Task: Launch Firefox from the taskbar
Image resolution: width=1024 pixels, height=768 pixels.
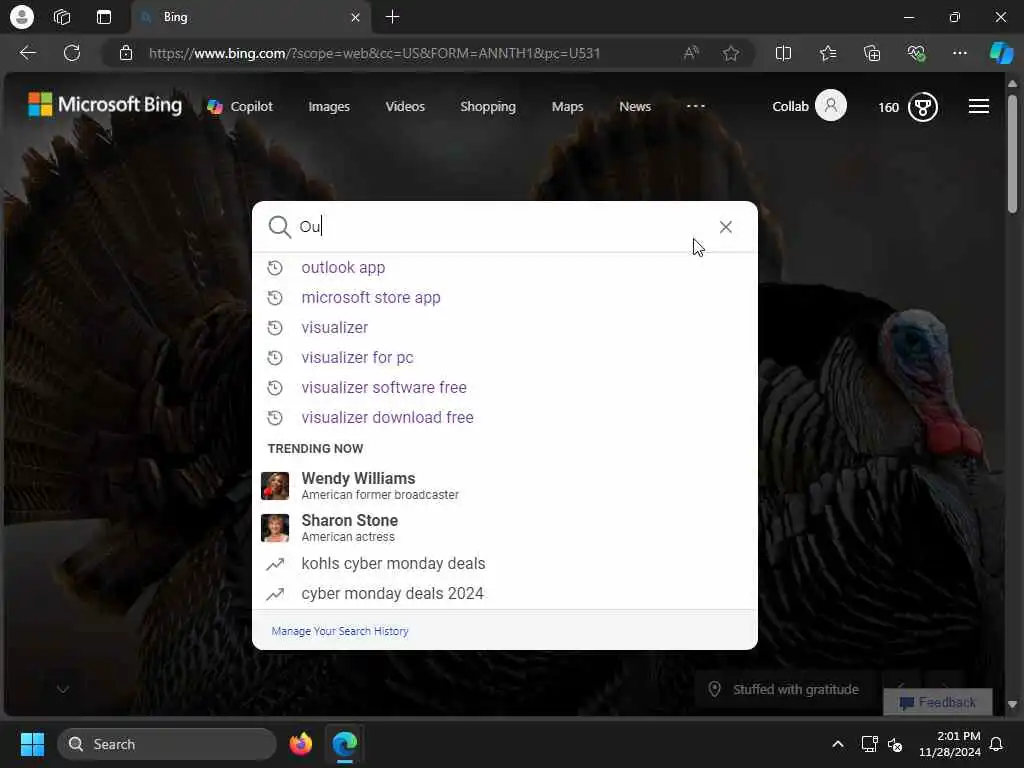Action: 300,744
